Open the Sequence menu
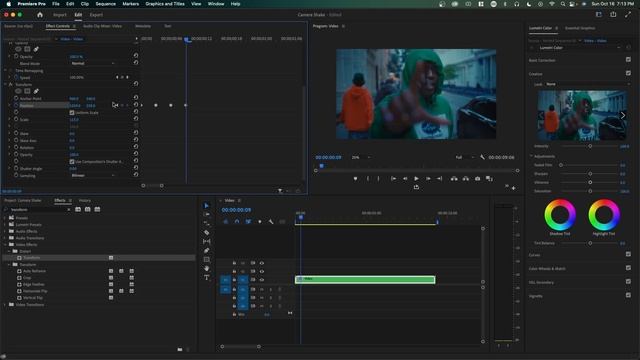This screenshot has height=360, width=640. (106, 4)
